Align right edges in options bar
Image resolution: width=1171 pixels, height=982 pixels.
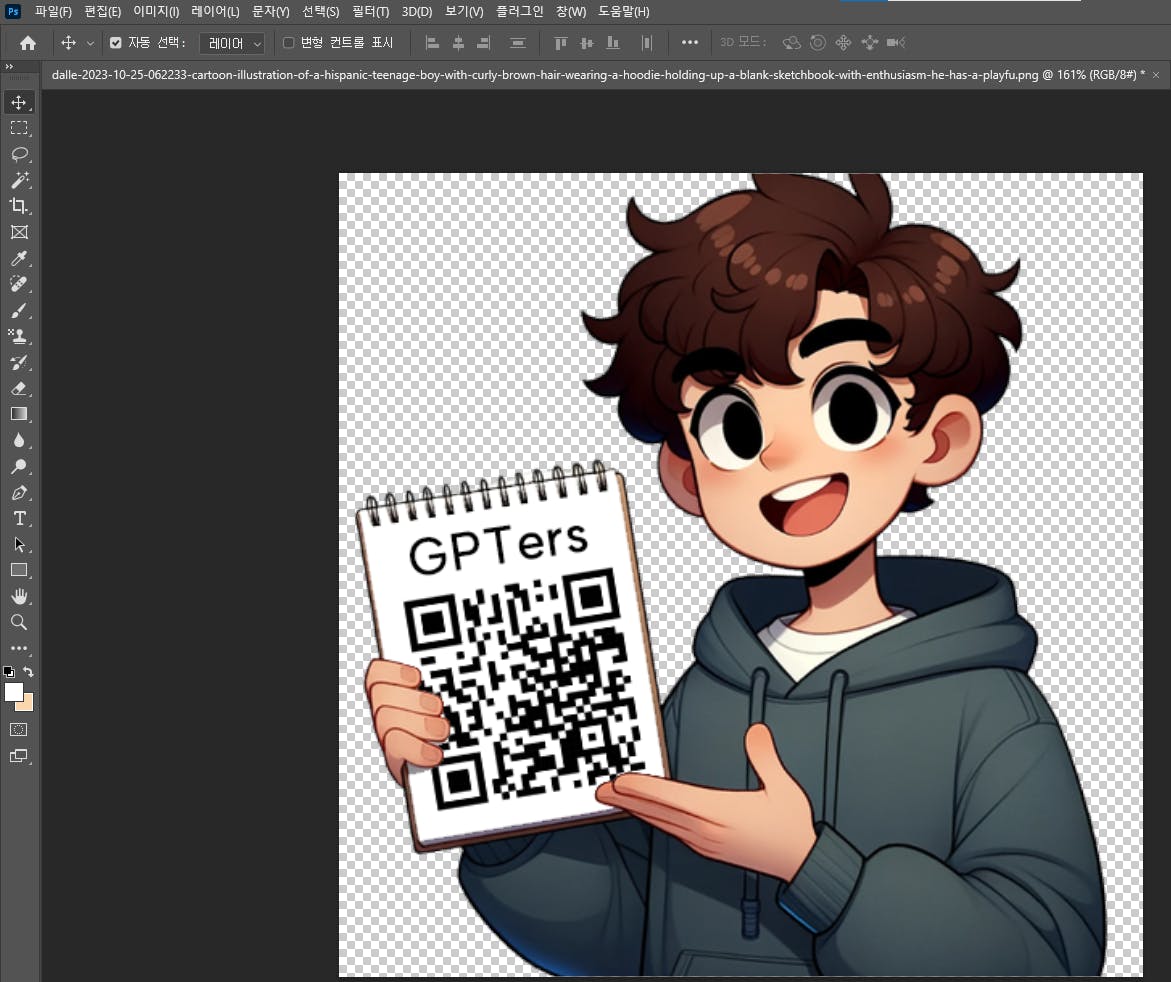[484, 43]
